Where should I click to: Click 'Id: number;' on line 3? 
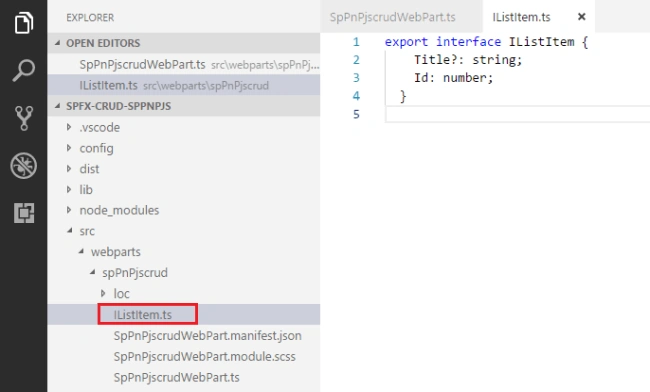454,77
